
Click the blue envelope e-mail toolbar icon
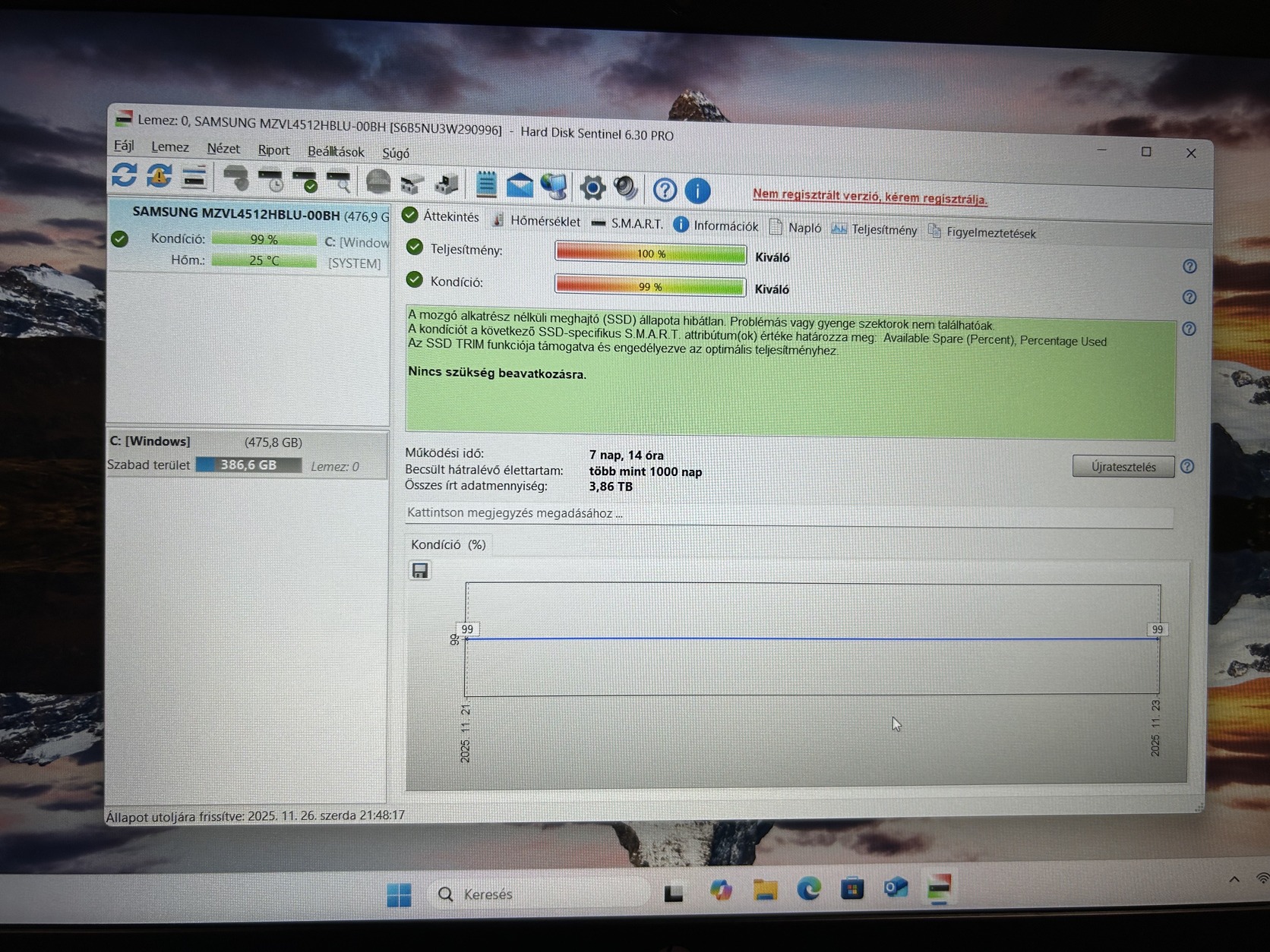point(520,184)
